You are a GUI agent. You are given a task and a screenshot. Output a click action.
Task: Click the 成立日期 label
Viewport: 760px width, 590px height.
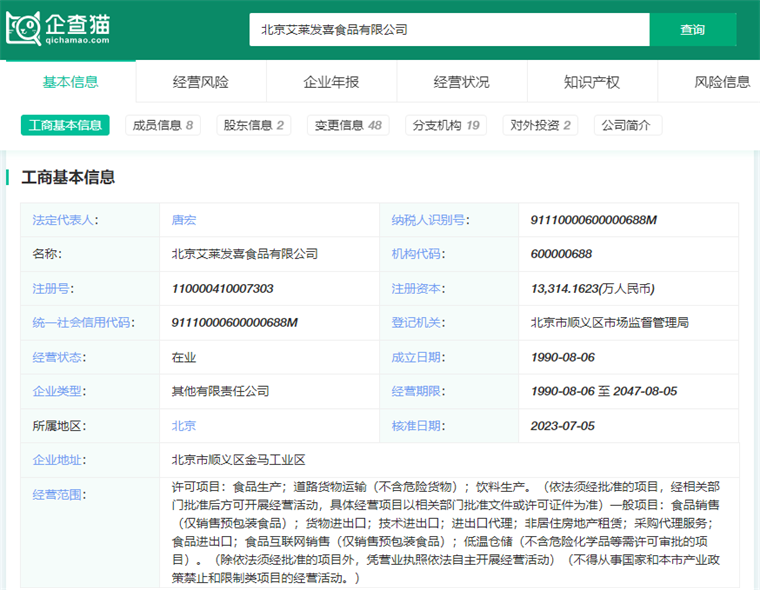[x=416, y=357]
